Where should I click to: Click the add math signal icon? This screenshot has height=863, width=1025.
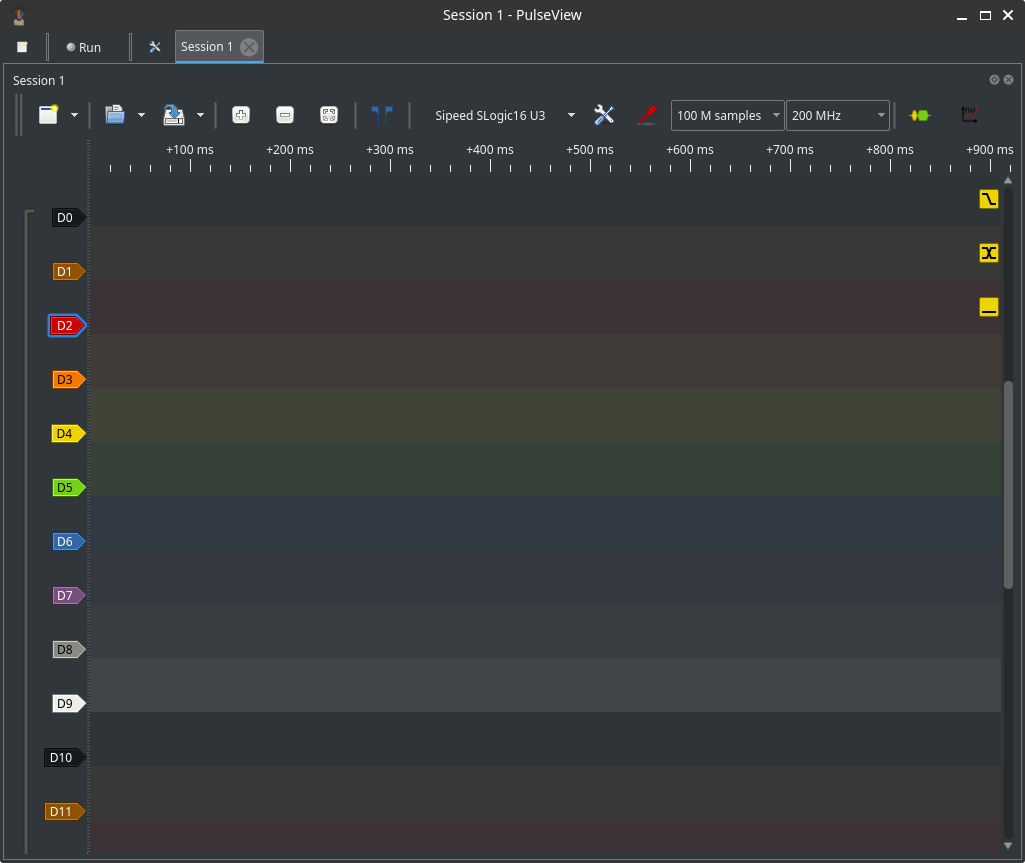tap(968, 115)
